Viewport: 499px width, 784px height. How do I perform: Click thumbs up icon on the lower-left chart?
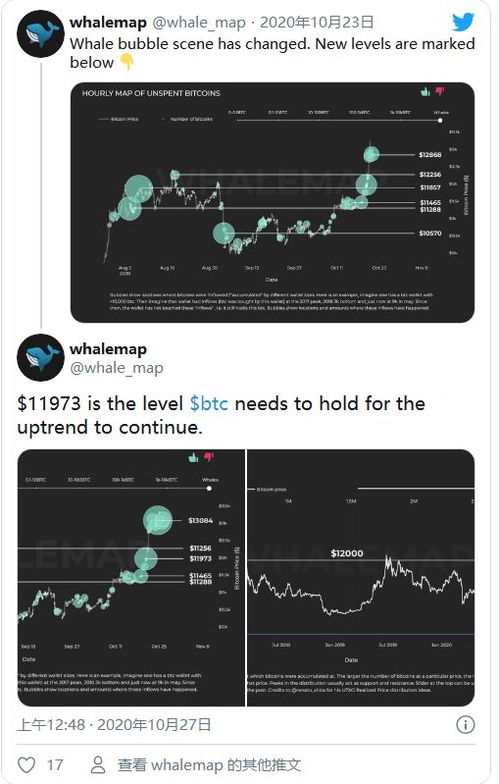(194, 457)
